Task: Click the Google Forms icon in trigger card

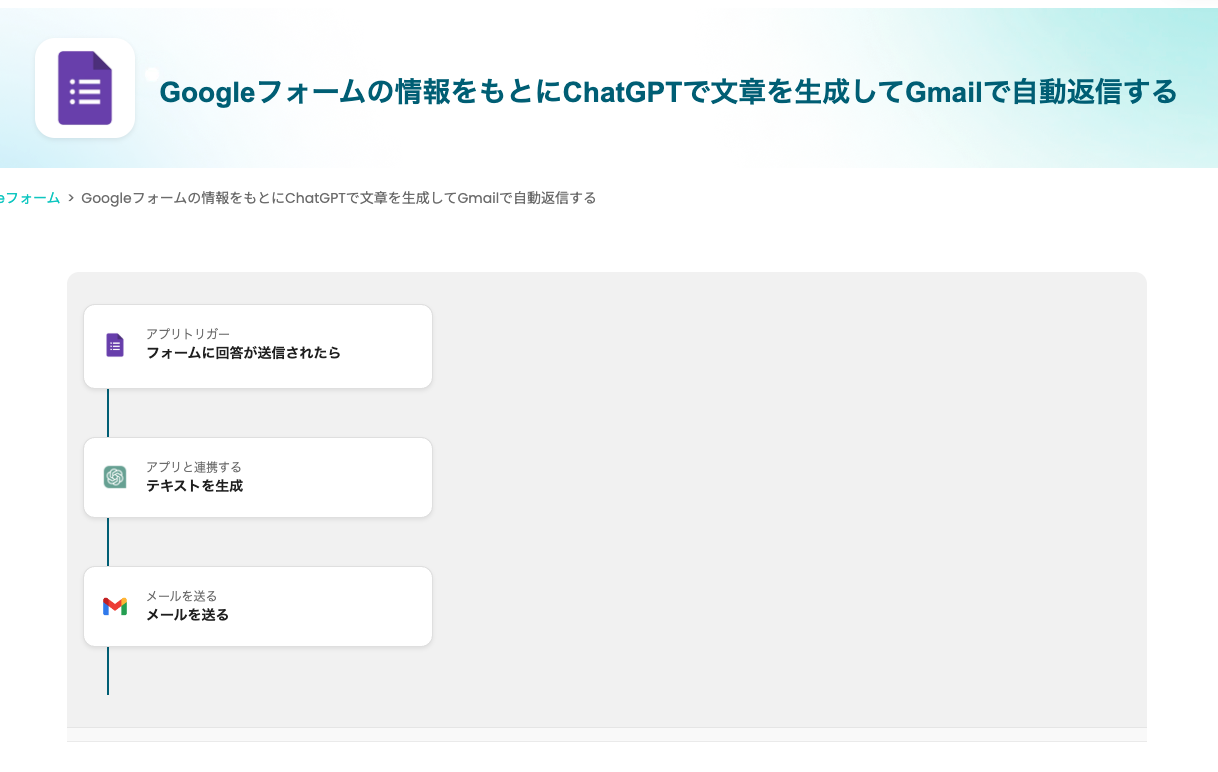Action: 115,345
